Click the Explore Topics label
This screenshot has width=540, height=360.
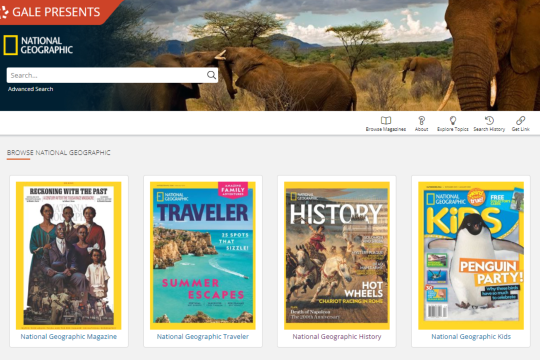tap(453, 129)
